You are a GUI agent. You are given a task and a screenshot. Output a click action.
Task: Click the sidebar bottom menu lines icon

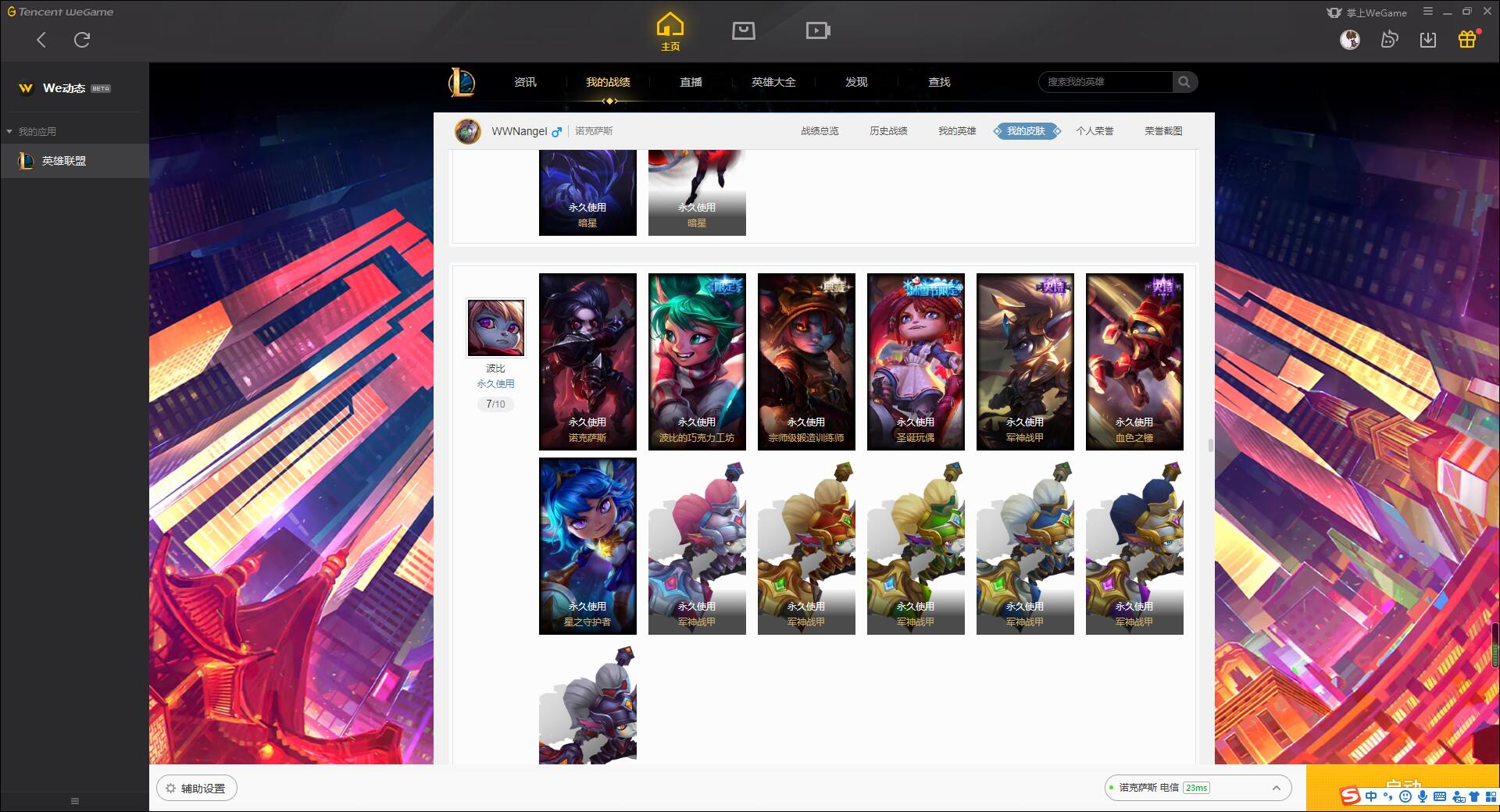[75, 801]
